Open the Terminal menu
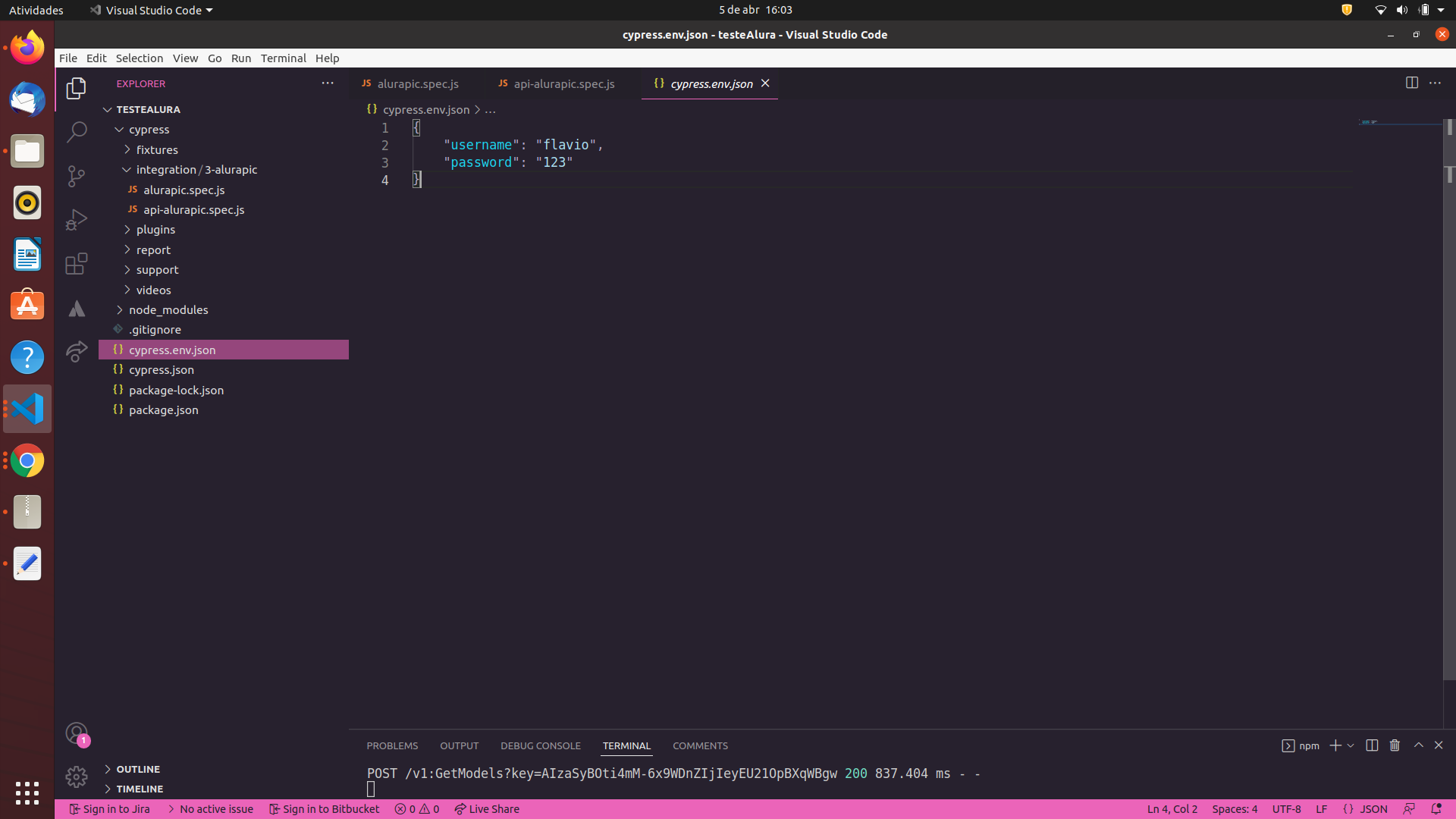Screen dimensions: 1456x819 [x=283, y=58]
